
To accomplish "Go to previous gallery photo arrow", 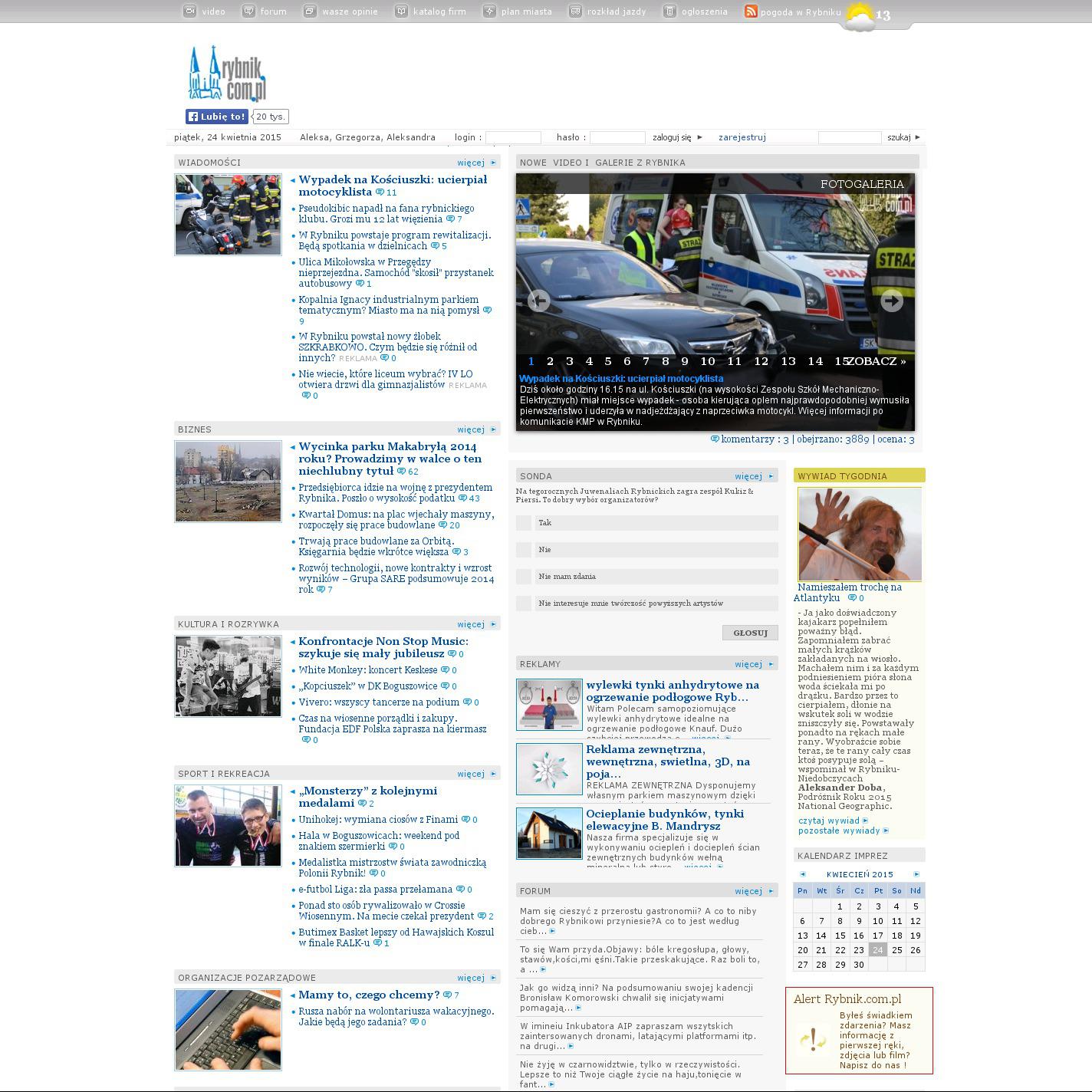I will point(539,301).
